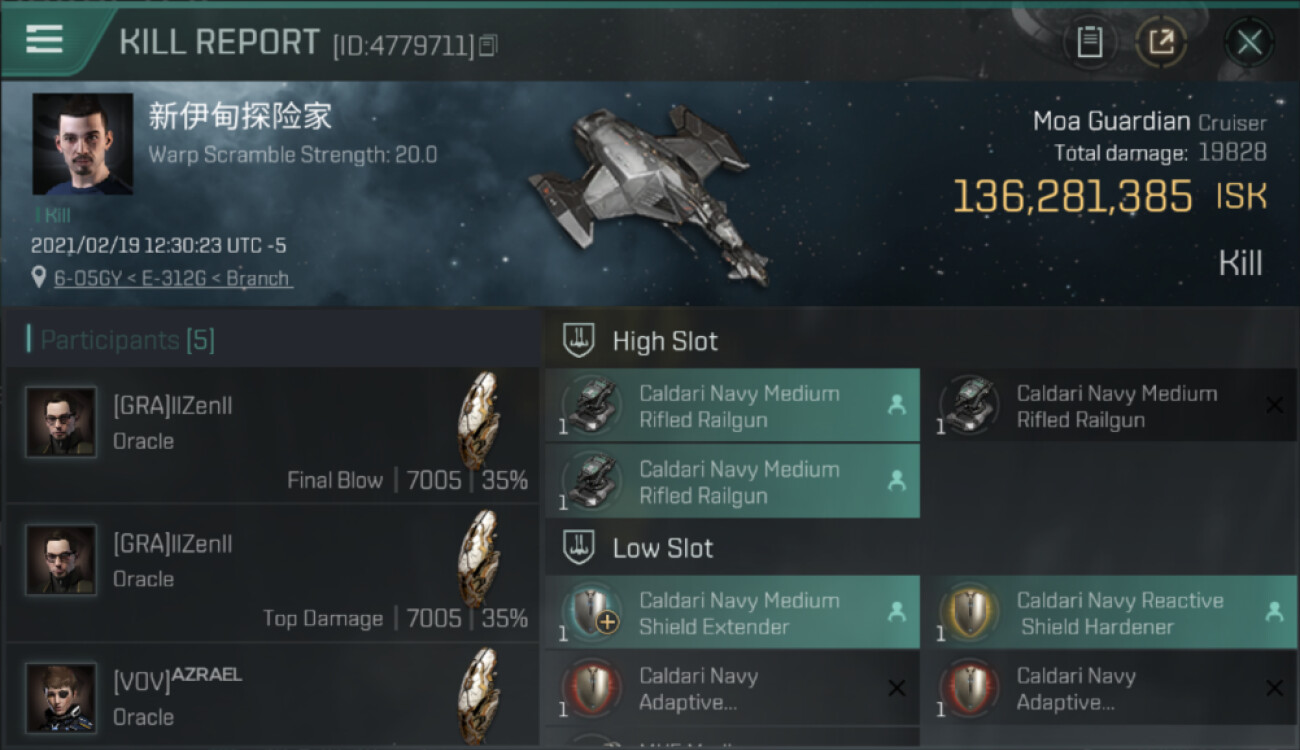Viewport: 1300px width, 750px height.
Task: Click the Low Slot section icon
Action: pyautogui.click(x=579, y=548)
